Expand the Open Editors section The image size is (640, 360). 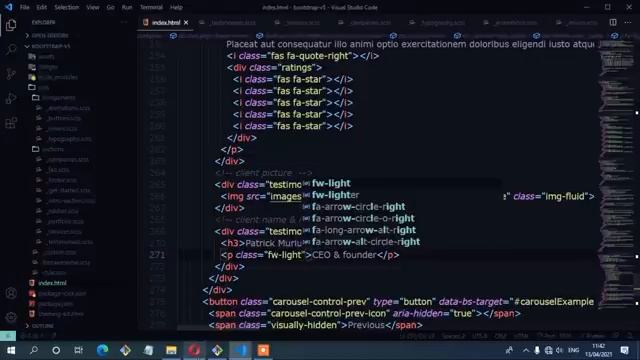coord(50,36)
